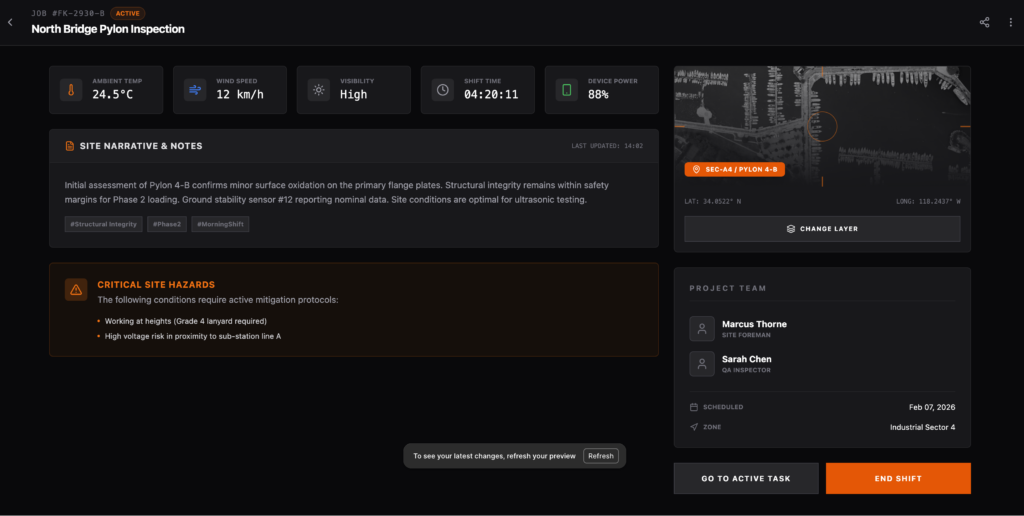This screenshot has height=516, width=1024.
Task: Click the ambient temperature thermometer icon
Action: (72, 90)
